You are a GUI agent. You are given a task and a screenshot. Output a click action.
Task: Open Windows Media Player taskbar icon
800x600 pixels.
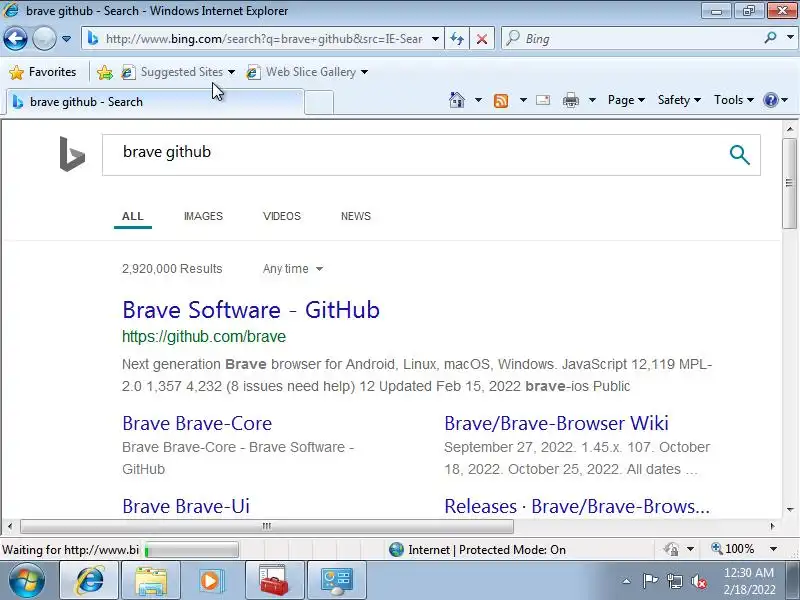click(212, 581)
